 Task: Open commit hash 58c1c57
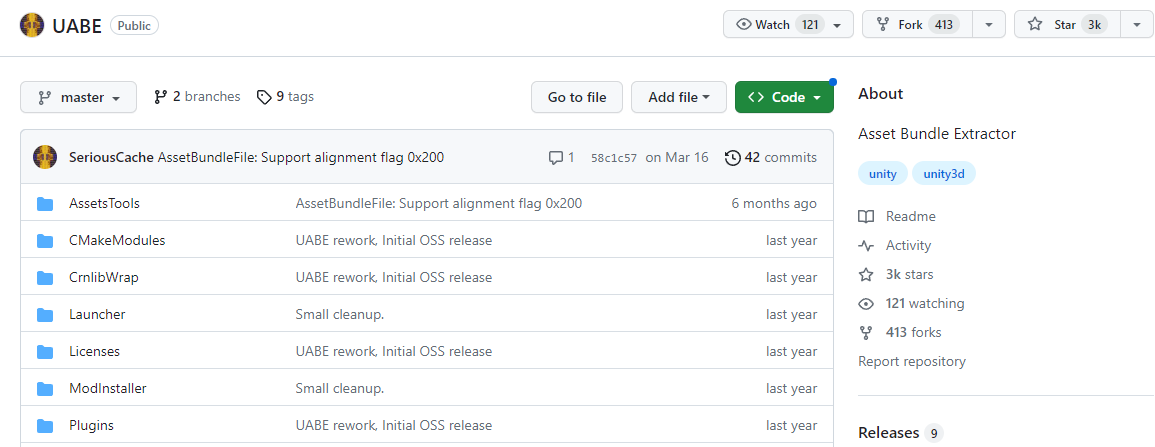[x=614, y=158]
